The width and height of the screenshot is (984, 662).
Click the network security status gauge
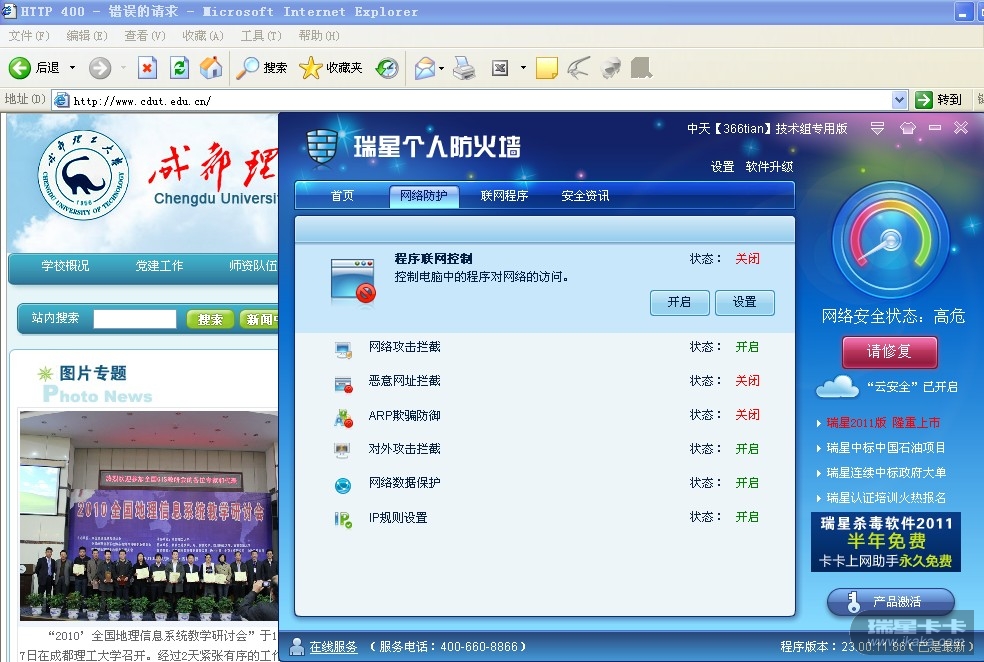890,241
